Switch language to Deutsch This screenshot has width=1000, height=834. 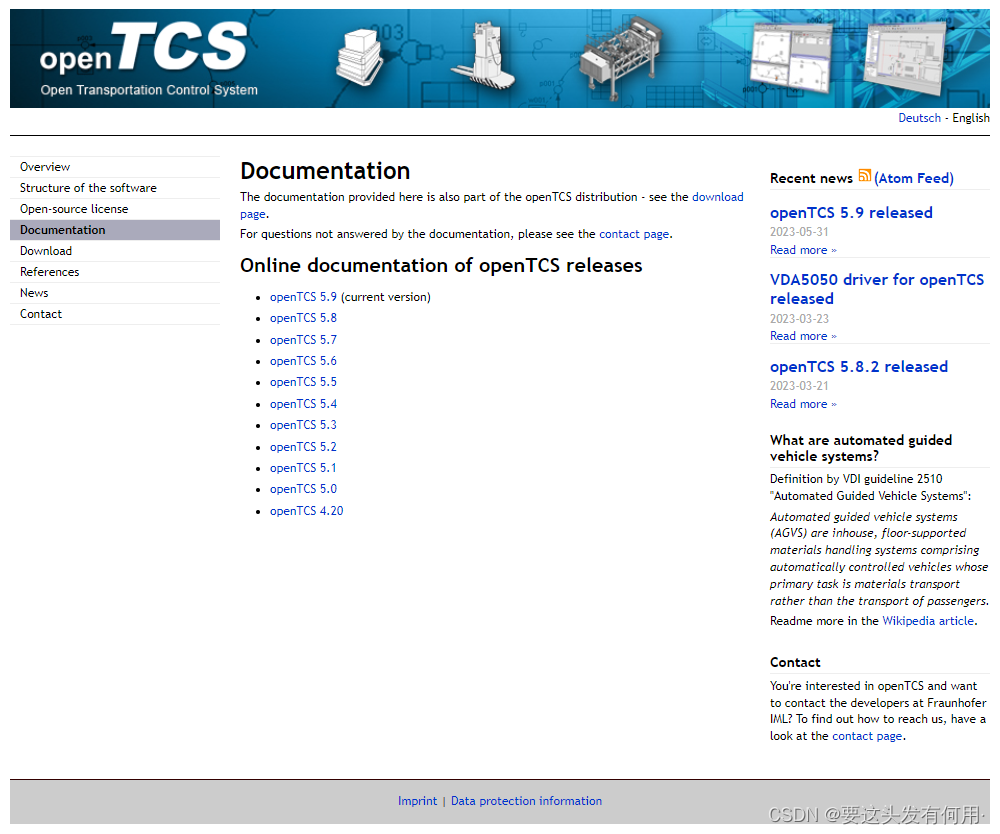[x=919, y=118]
